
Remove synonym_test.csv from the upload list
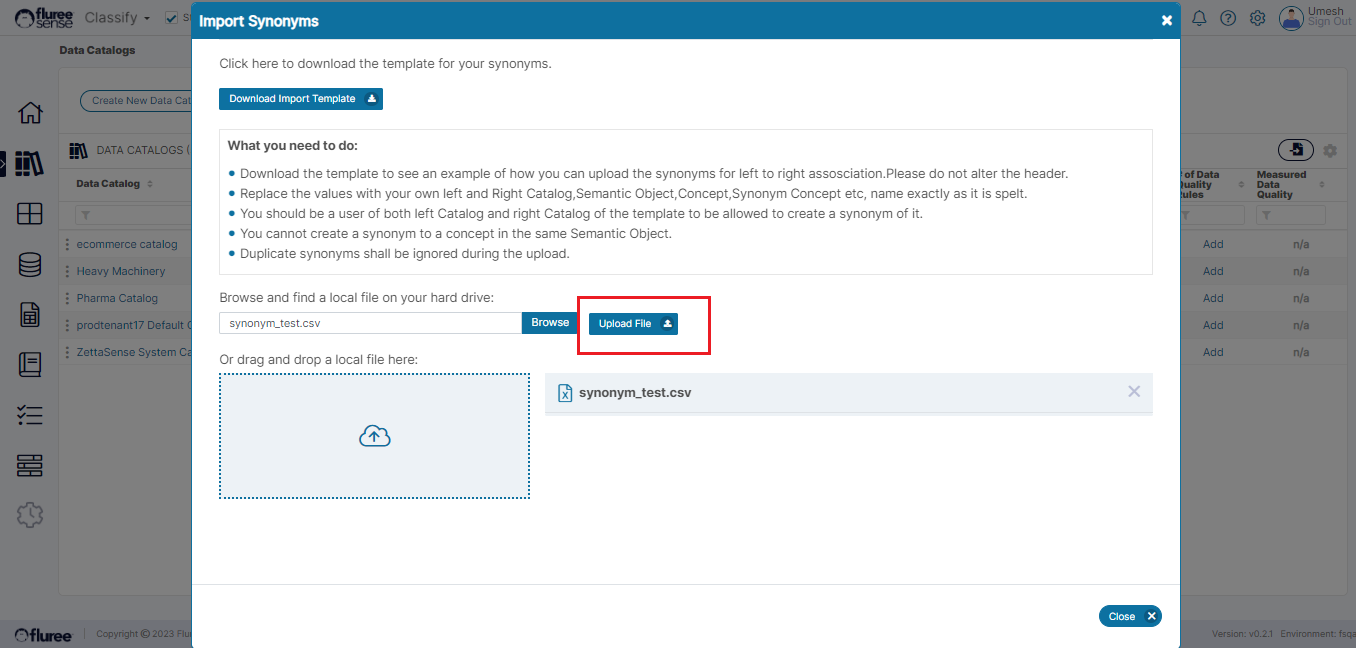[1134, 392]
